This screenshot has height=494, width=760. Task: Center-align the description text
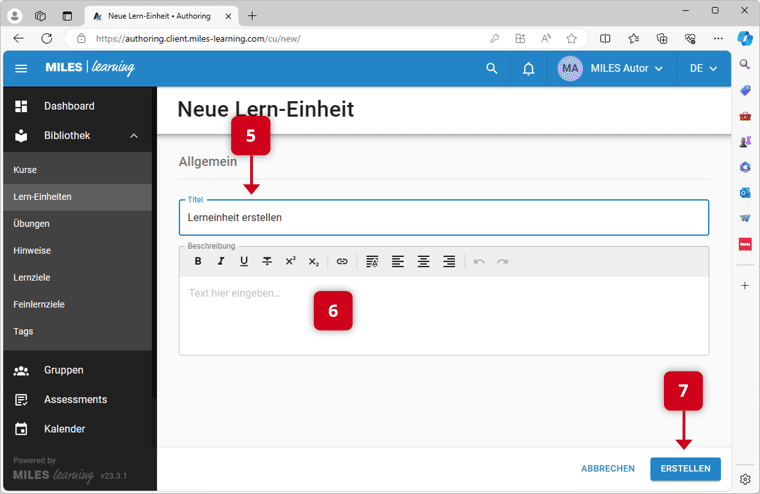coord(424,261)
